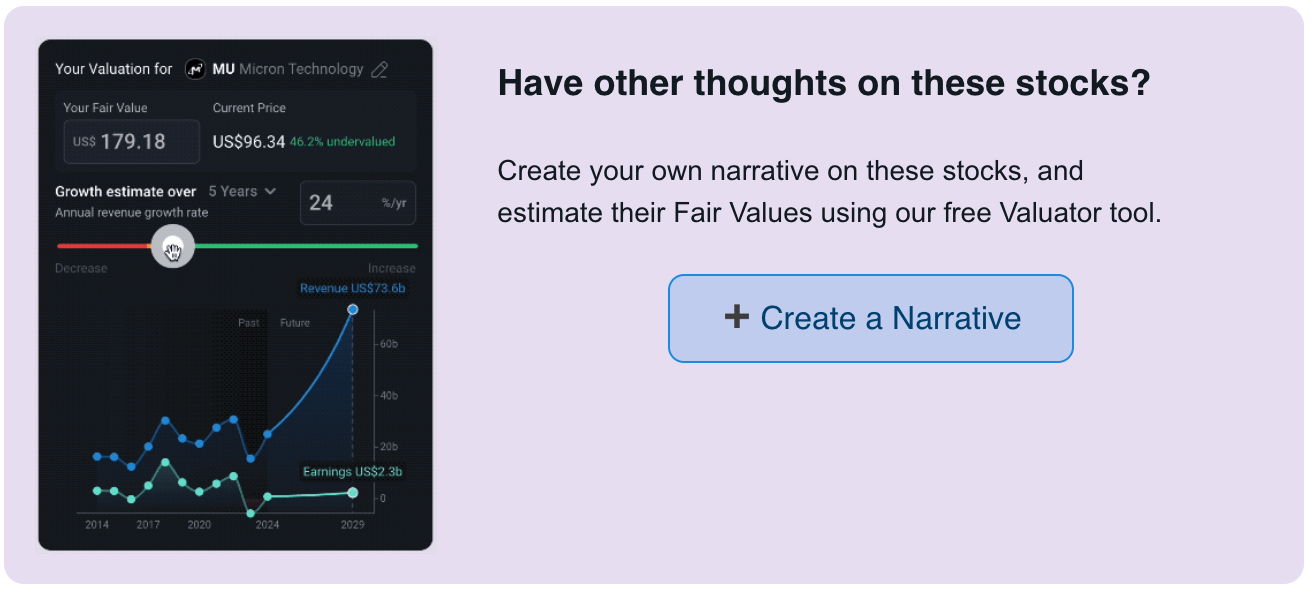Click the 2014 x-axis year label
Viewport: 1314px width, 594px height.
pyautogui.click(x=97, y=525)
